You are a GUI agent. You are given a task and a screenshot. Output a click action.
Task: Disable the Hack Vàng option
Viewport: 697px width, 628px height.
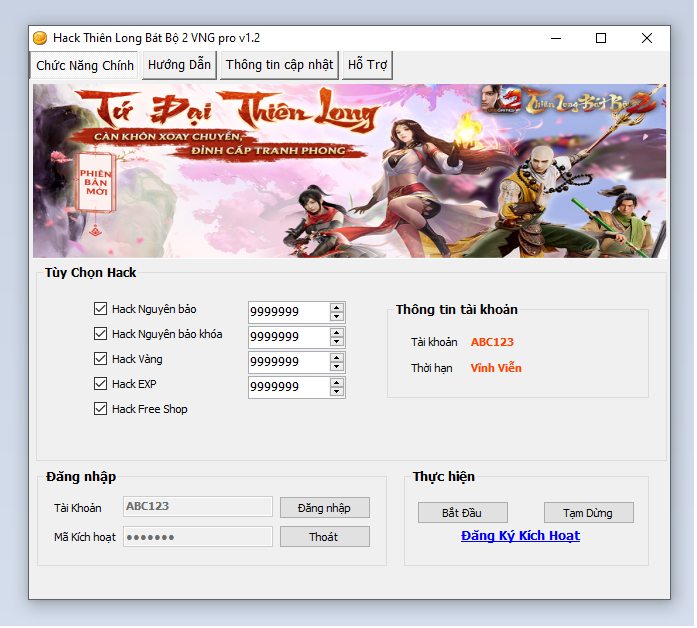point(100,359)
